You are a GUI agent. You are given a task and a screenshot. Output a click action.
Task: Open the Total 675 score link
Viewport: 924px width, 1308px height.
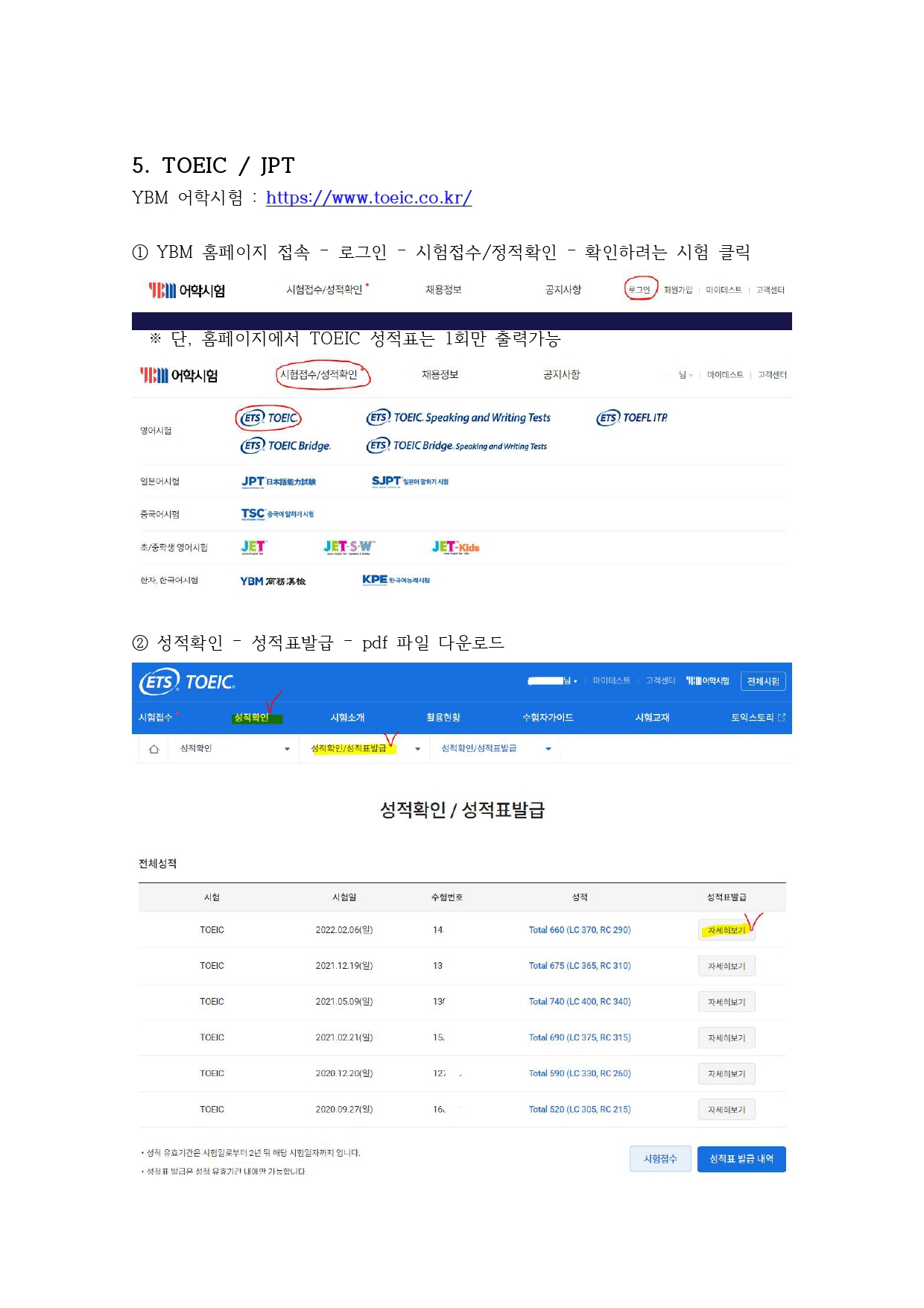tap(580, 965)
